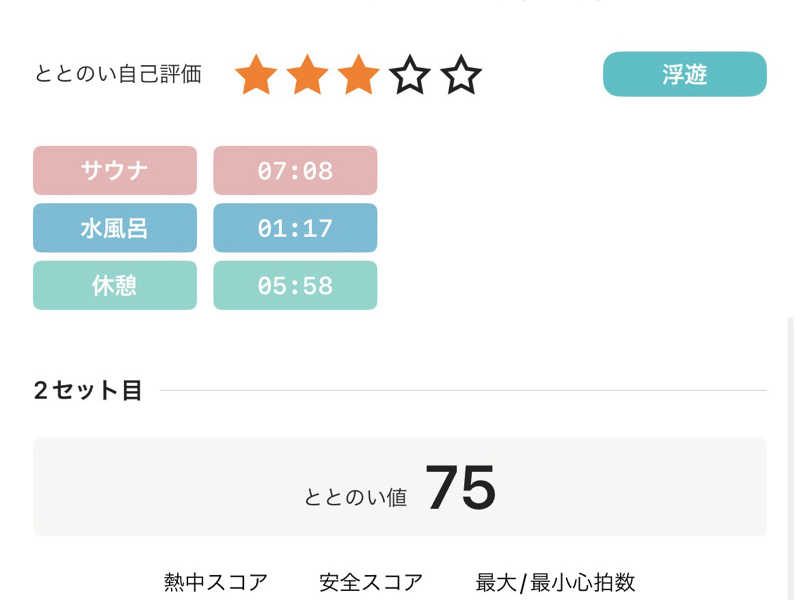Set rating with the fourth empty star
Image resolution: width=800 pixels, height=600 pixels.
tap(409, 75)
